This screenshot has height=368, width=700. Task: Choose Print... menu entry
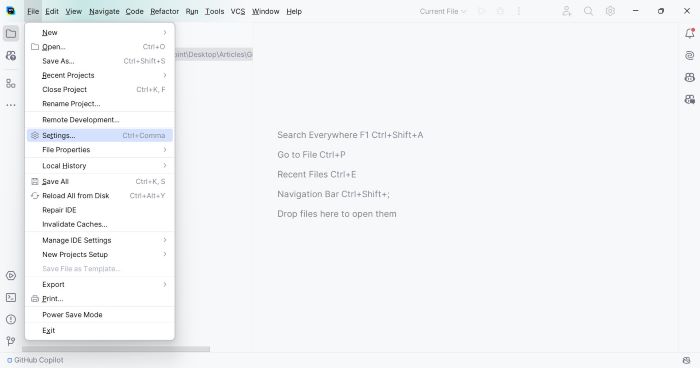point(100,299)
